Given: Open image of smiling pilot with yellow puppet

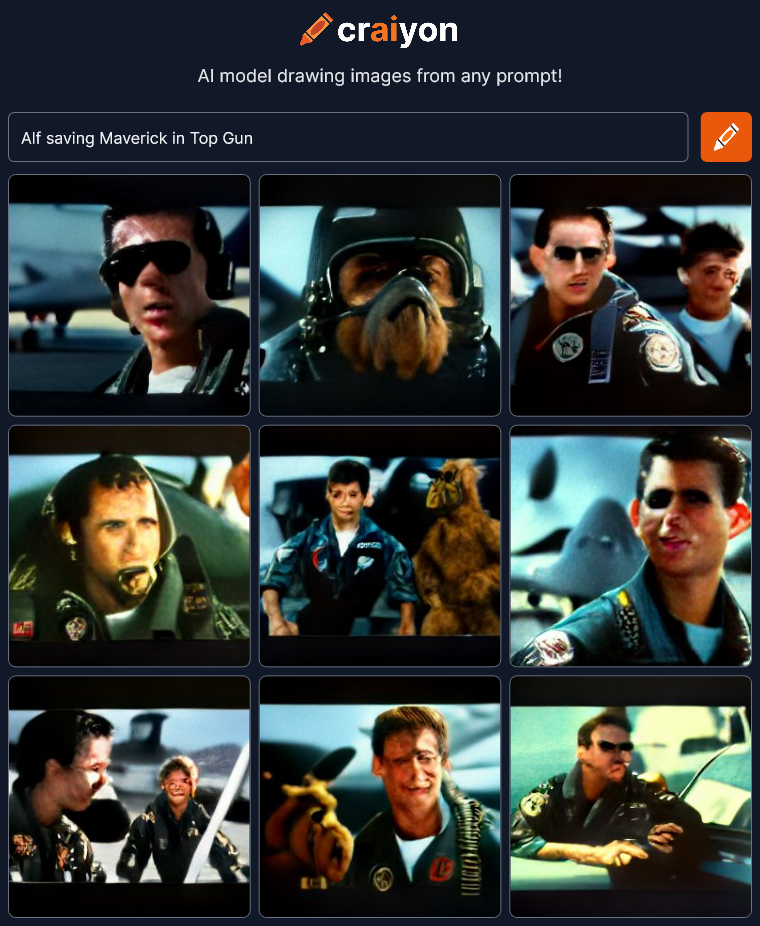Looking at the screenshot, I should (x=380, y=797).
